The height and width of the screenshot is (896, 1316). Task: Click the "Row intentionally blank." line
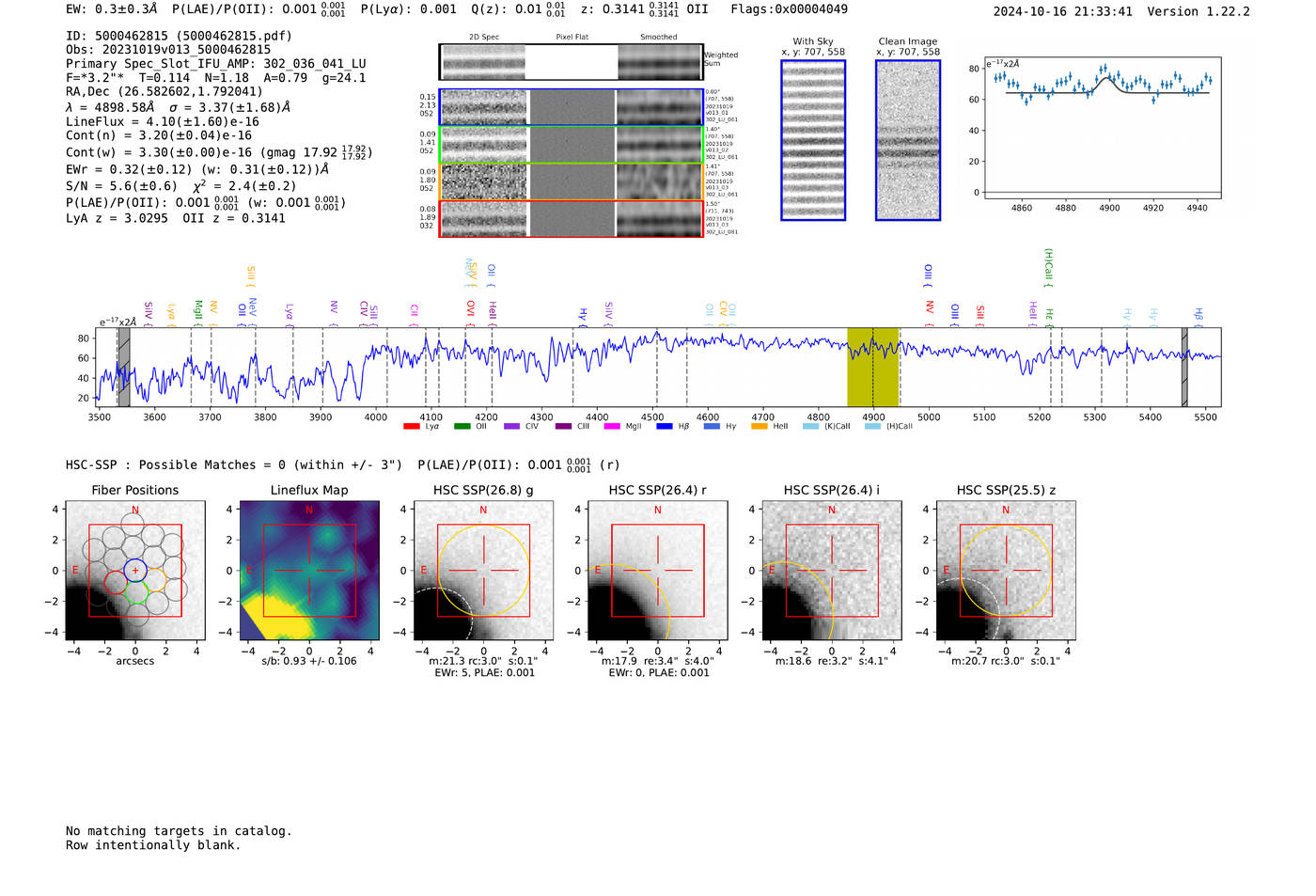(153, 845)
